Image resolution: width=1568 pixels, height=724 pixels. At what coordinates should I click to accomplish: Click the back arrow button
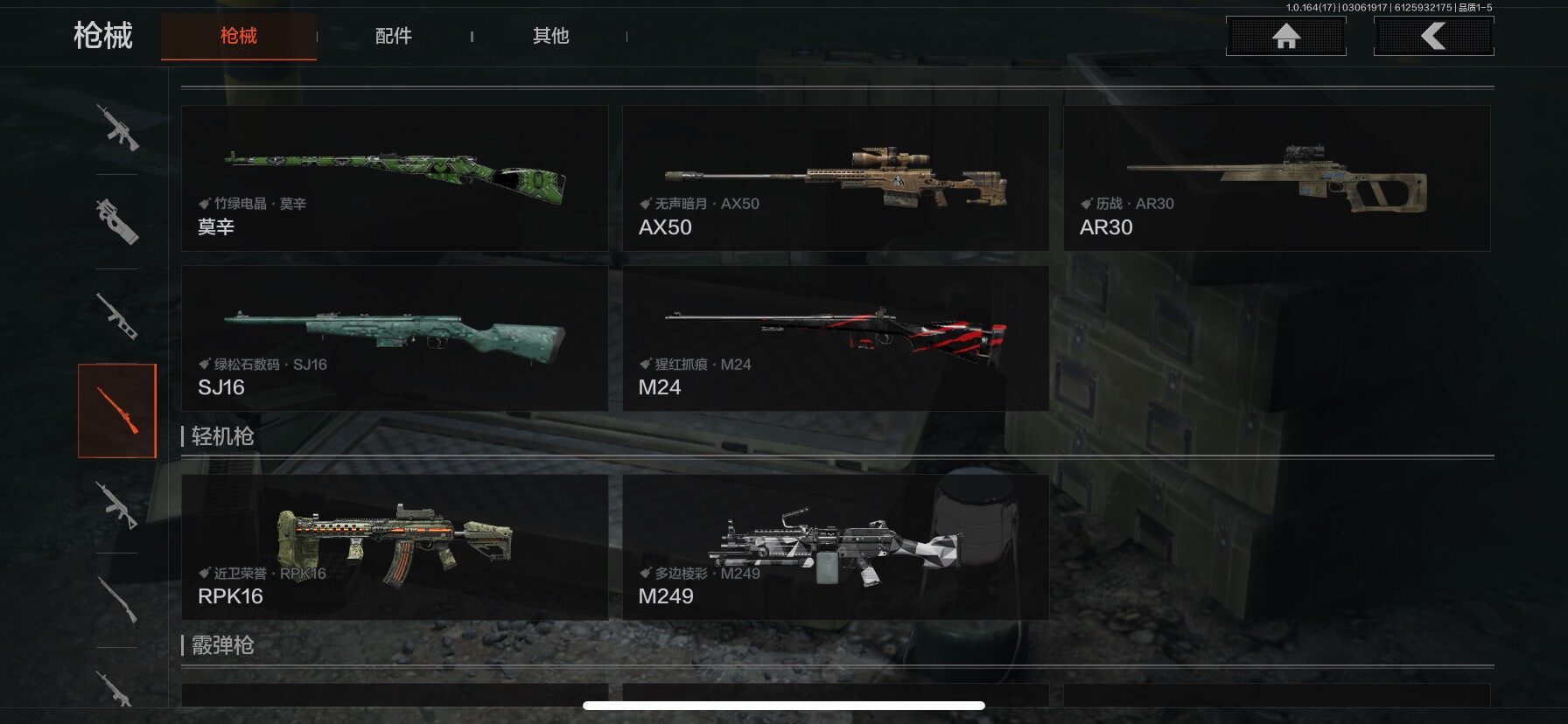pyautogui.click(x=1433, y=36)
